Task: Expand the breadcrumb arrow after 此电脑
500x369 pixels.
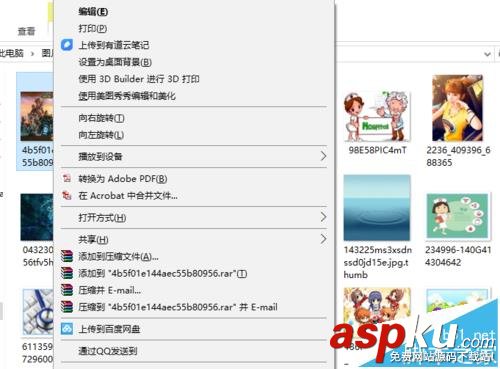Action: coord(32,53)
